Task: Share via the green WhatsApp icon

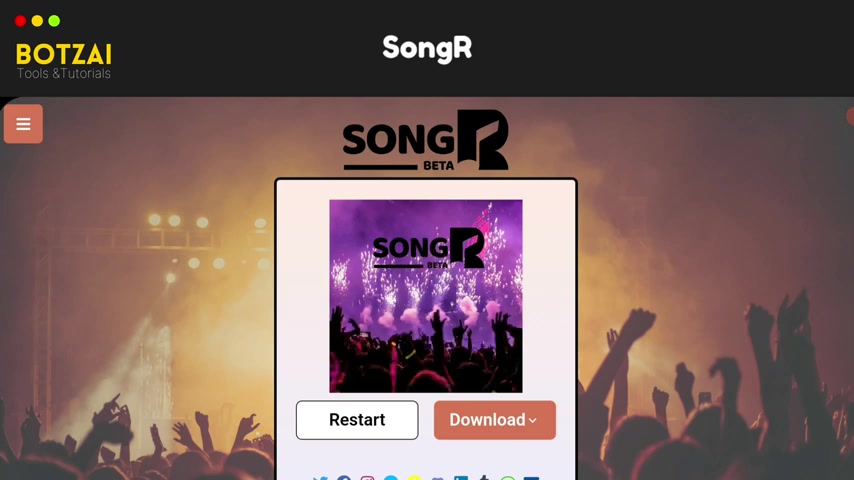Action: click(x=508, y=478)
